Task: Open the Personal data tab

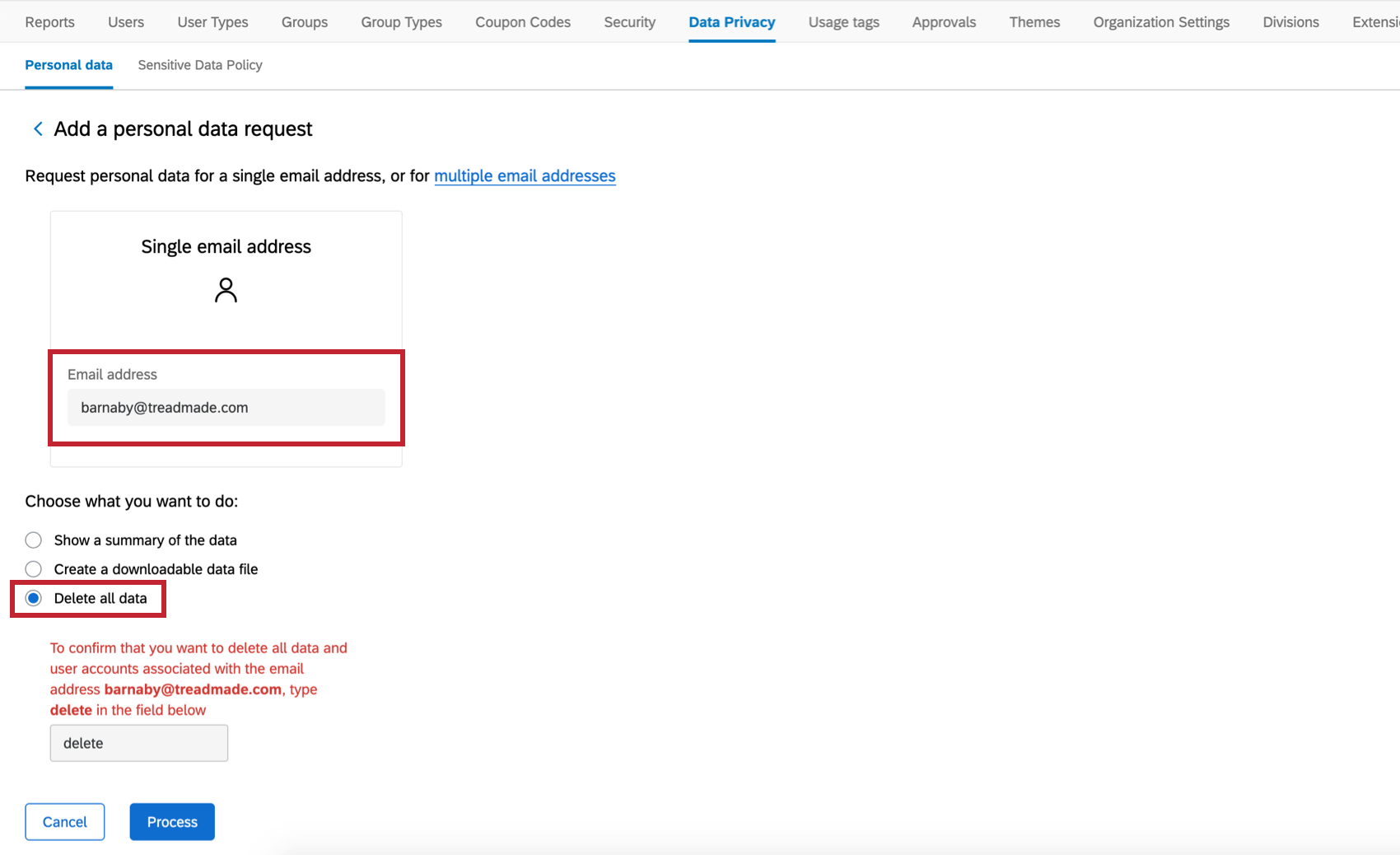Action: [x=68, y=65]
